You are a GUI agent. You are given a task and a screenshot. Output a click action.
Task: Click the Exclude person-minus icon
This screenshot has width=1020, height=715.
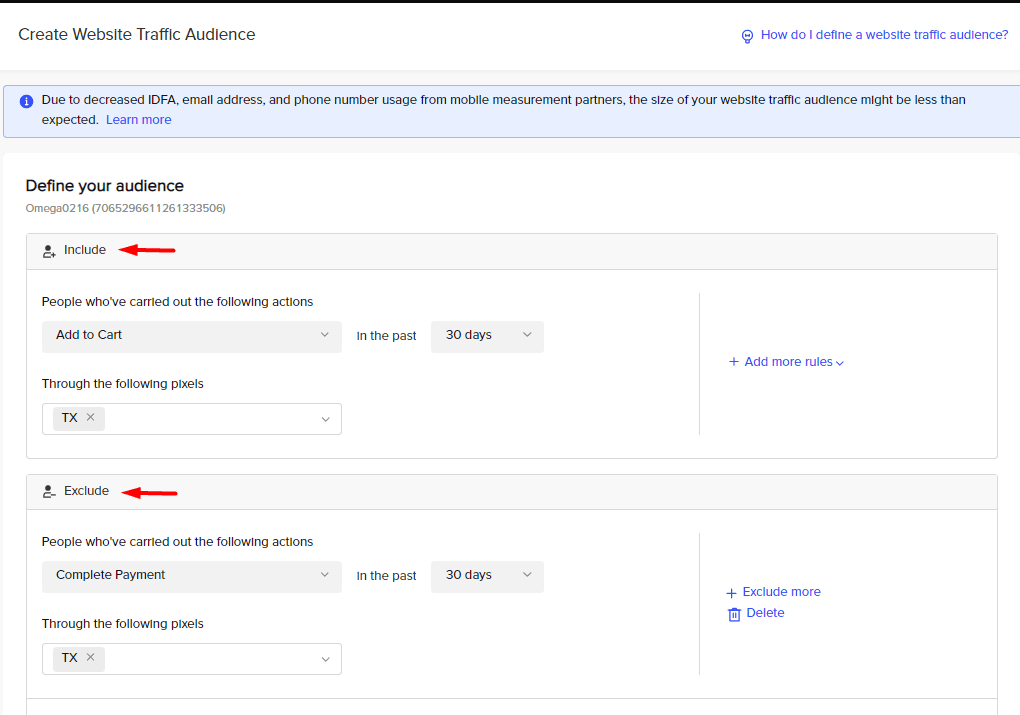tap(49, 492)
